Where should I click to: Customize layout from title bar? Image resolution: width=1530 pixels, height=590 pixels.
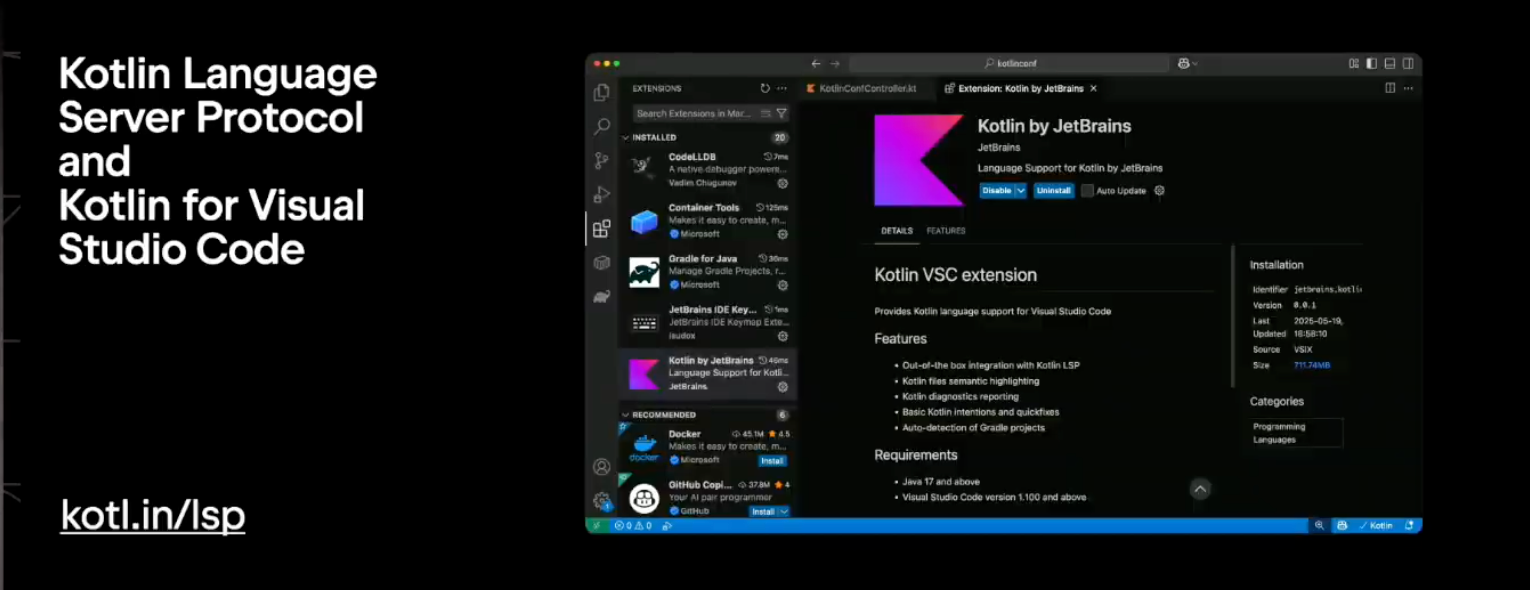point(1354,63)
